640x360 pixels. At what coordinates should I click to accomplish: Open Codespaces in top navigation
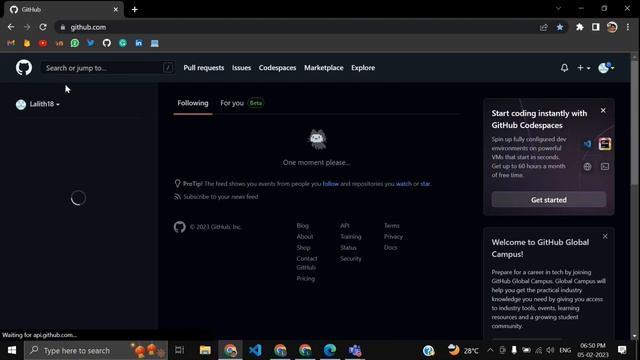(x=277, y=68)
